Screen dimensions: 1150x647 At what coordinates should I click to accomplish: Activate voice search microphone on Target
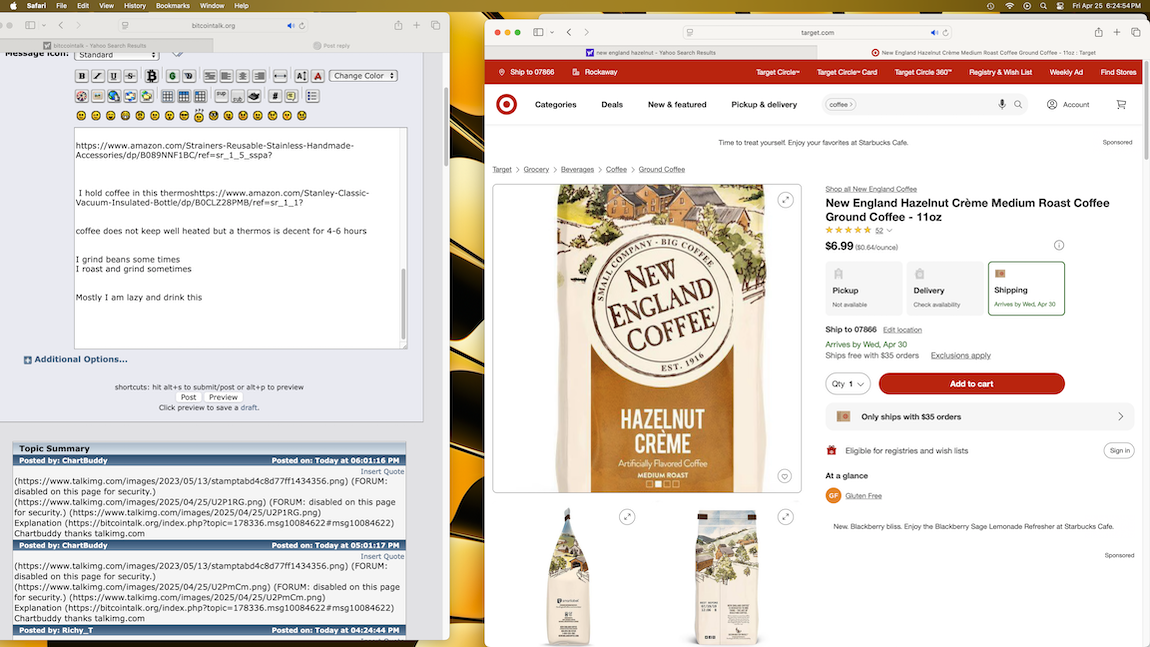point(1002,104)
